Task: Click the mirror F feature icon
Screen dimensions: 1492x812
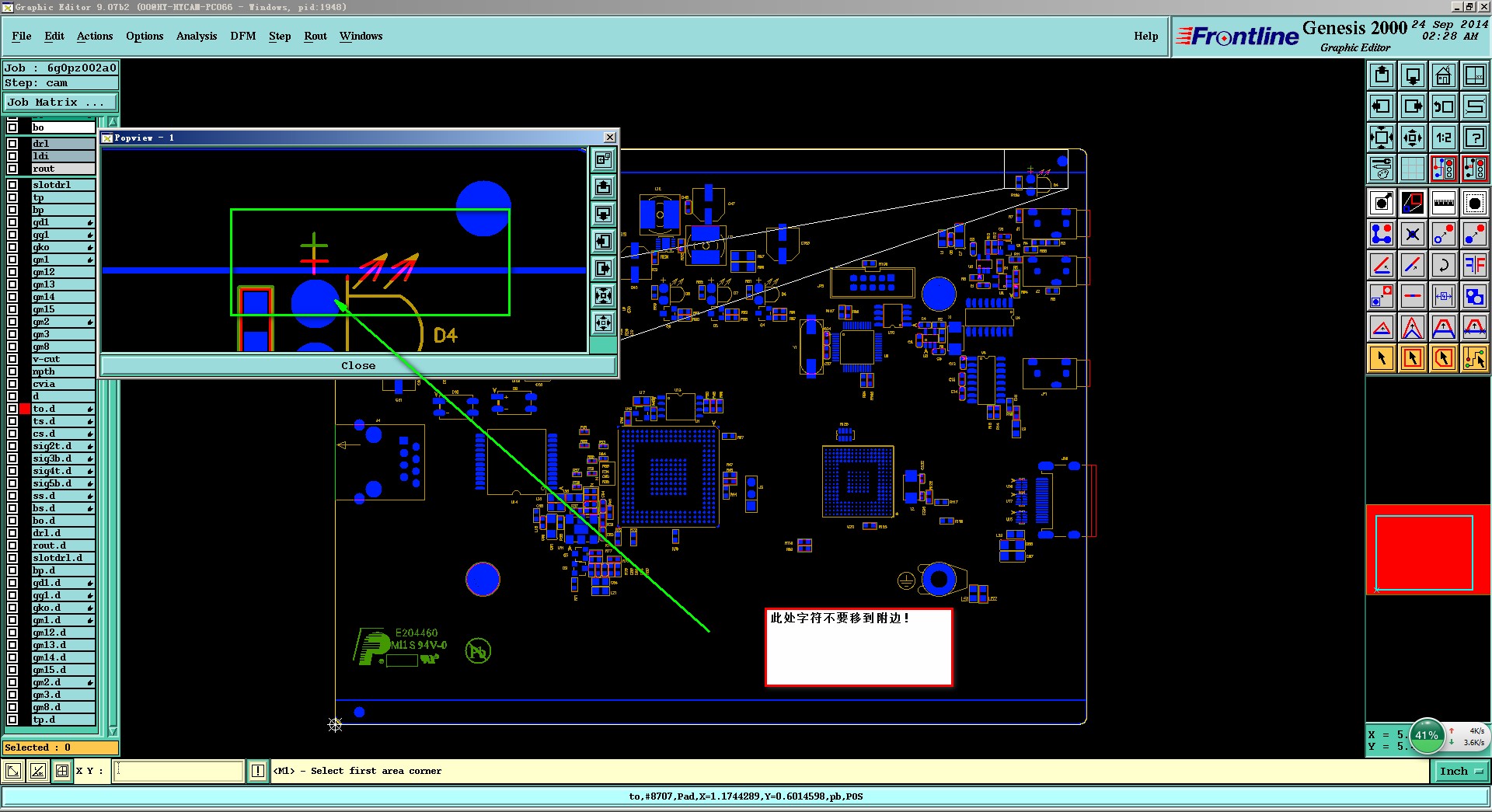Action: (1474, 265)
